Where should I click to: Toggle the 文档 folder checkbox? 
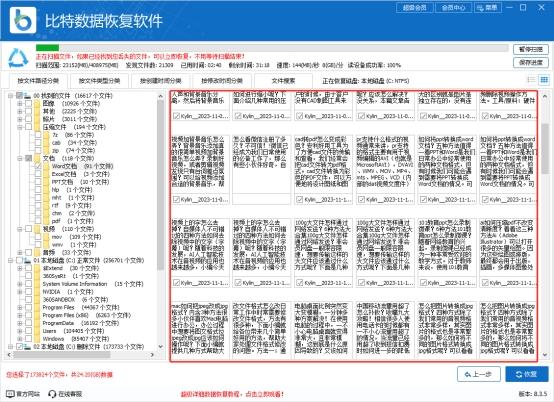tap(29, 158)
